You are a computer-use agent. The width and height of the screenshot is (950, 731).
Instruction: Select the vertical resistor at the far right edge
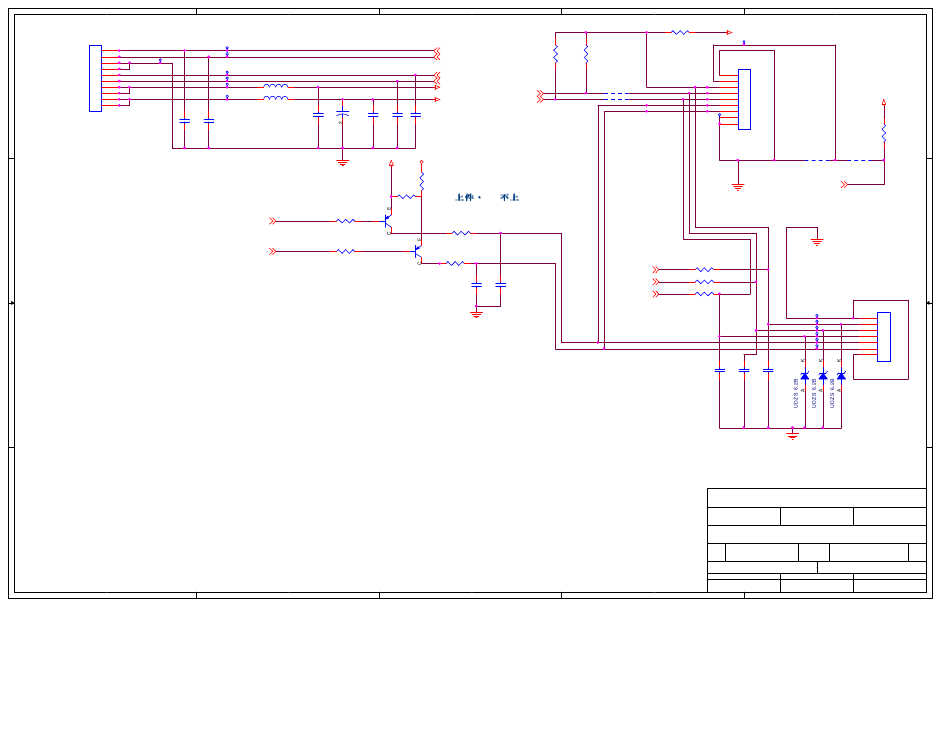pos(884,133)
